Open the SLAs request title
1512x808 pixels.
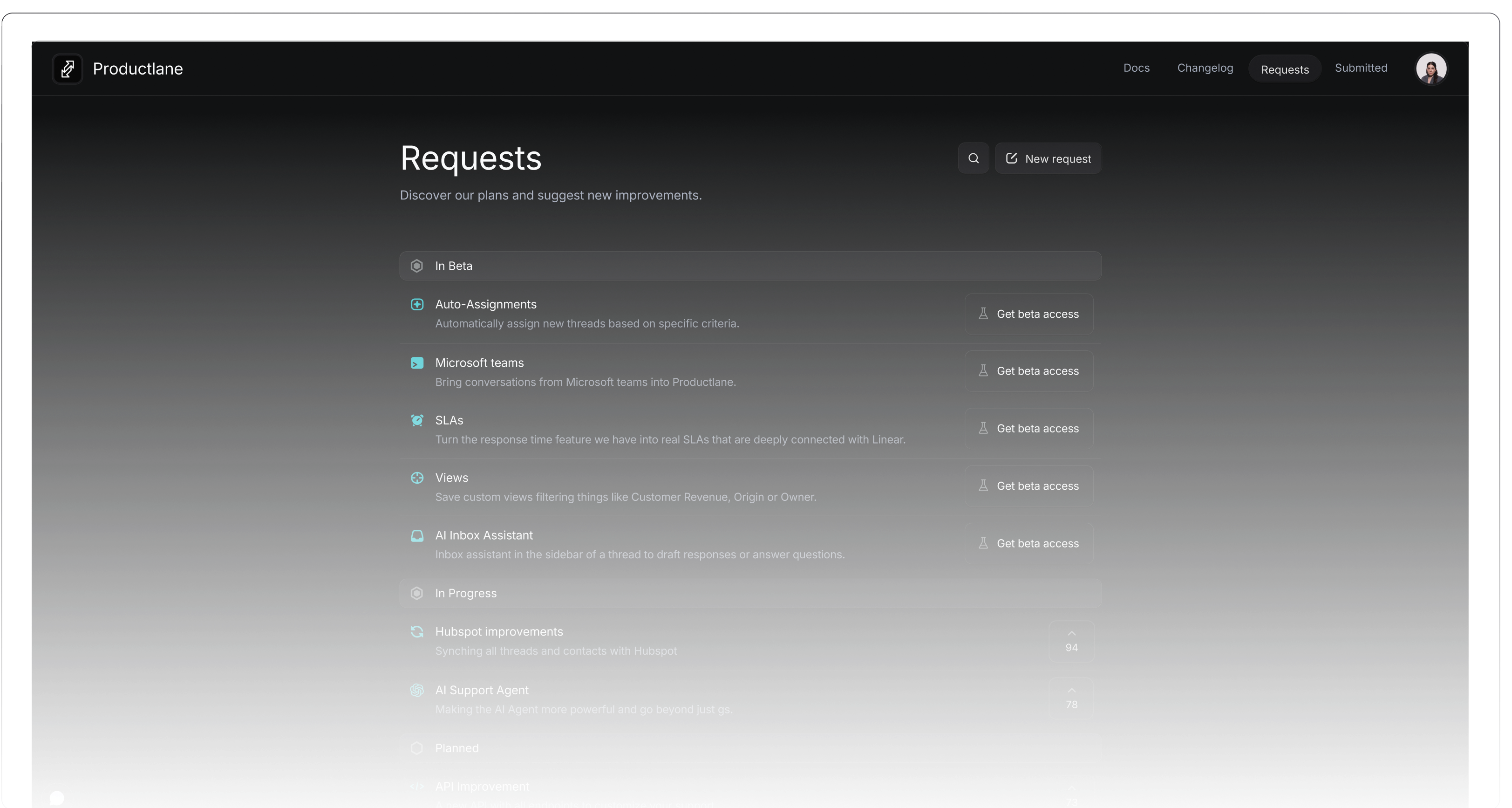[x=449, y=420]
